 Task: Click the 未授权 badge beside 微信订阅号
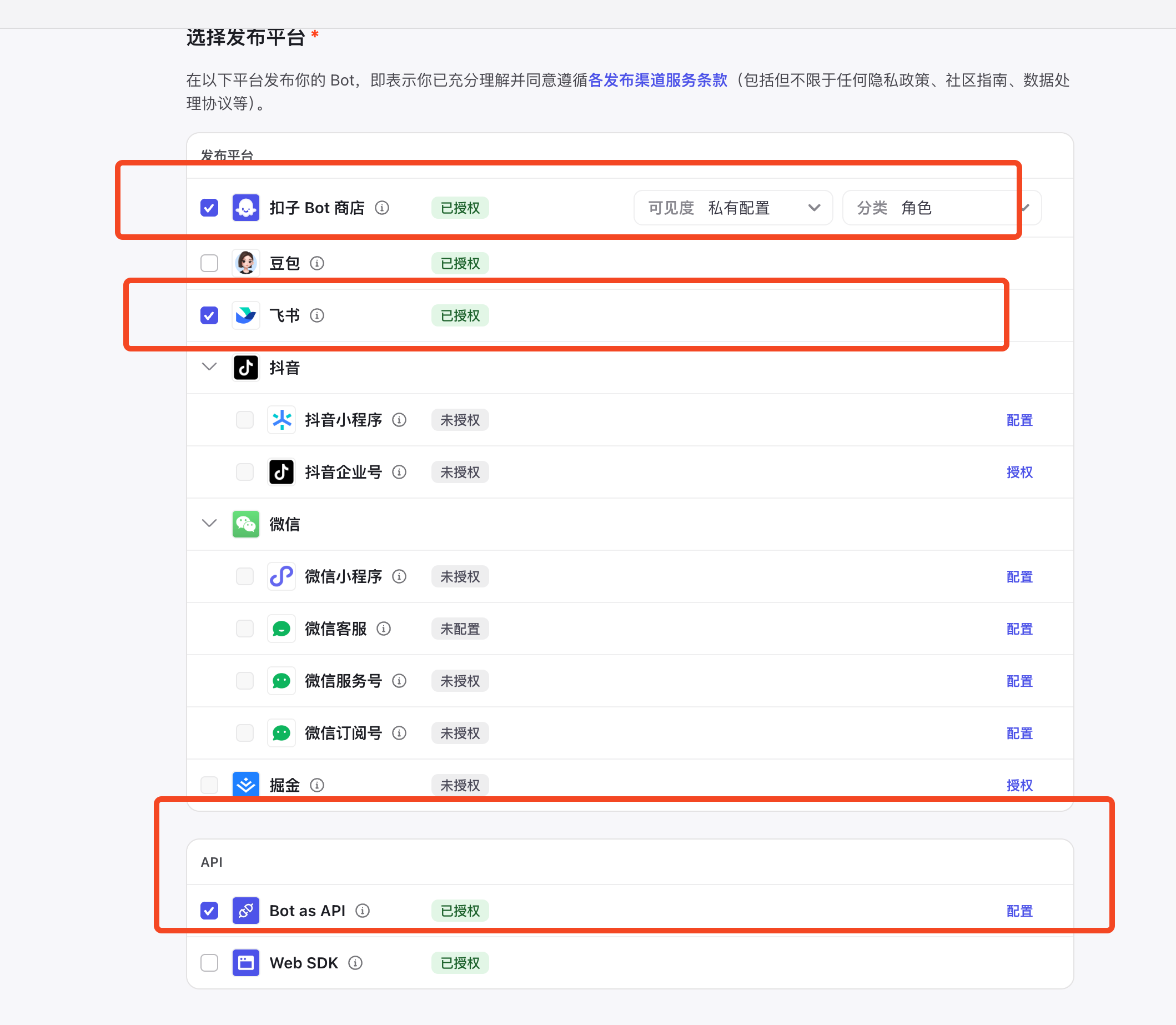pyautogui.click(x=460, y=733)
